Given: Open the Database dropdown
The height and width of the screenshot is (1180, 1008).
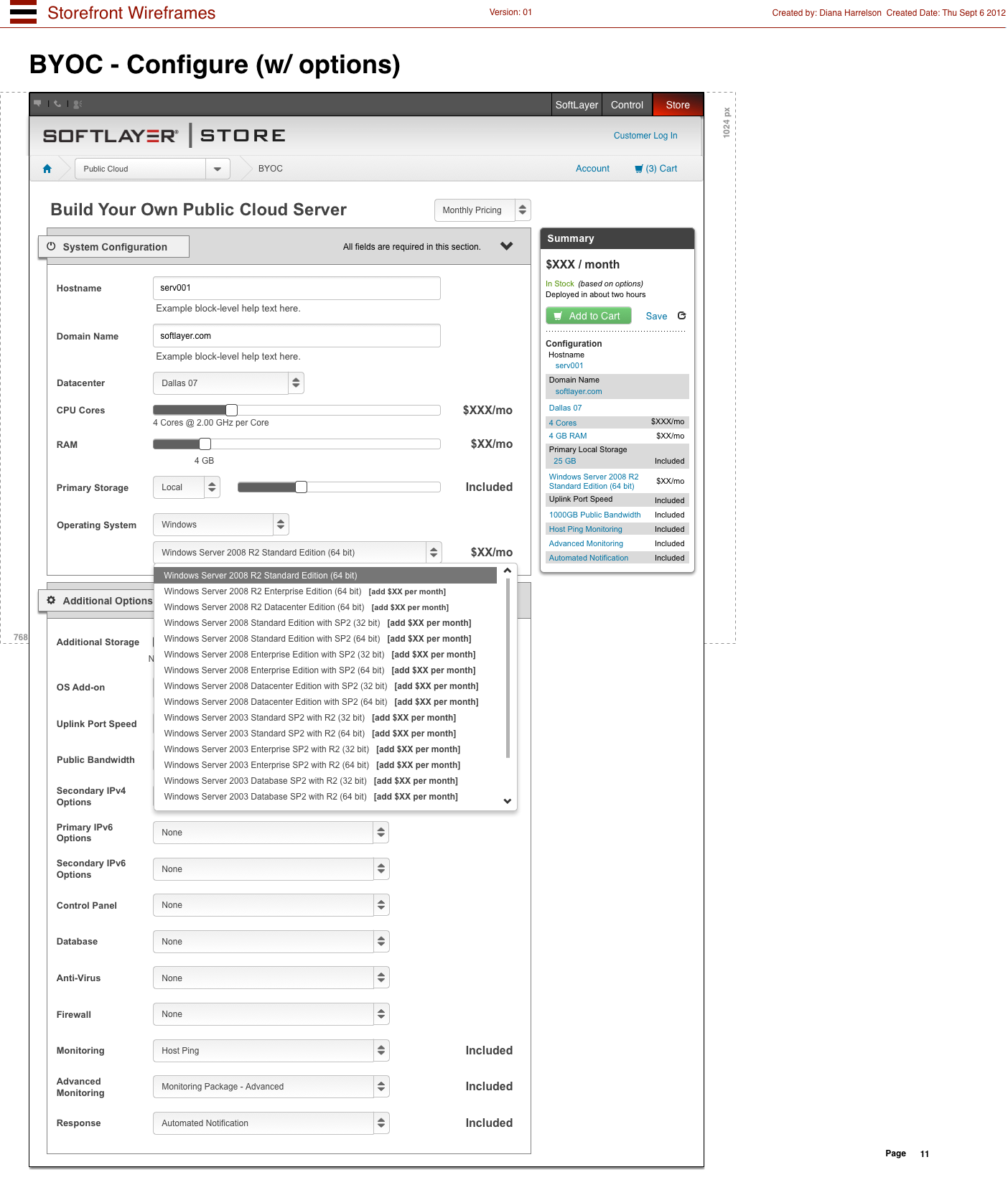Looking at the screenshot, I should point(271,942).
